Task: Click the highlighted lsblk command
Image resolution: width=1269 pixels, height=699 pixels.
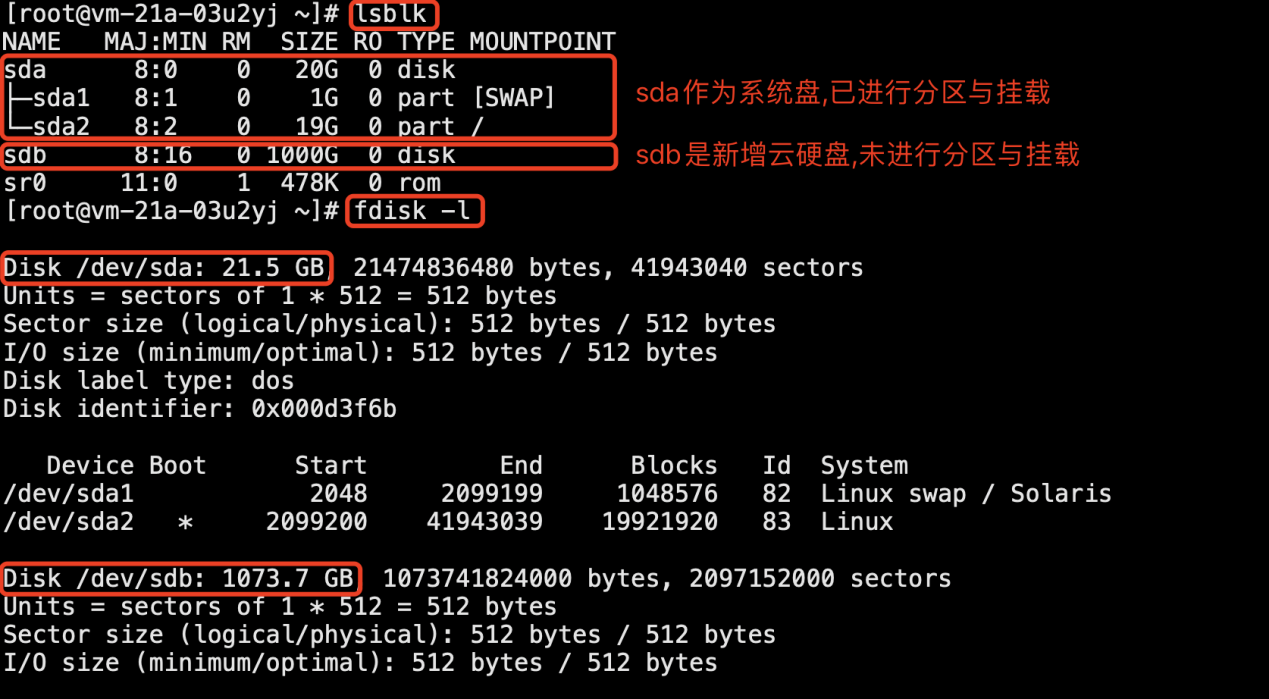Action: pos(395,15)
